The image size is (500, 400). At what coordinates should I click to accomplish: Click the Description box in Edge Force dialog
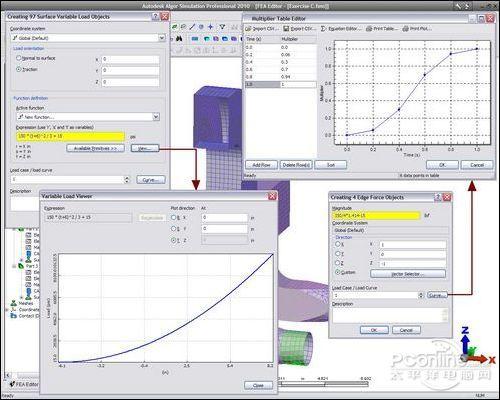pyautogui.click(x=390, y=315)
